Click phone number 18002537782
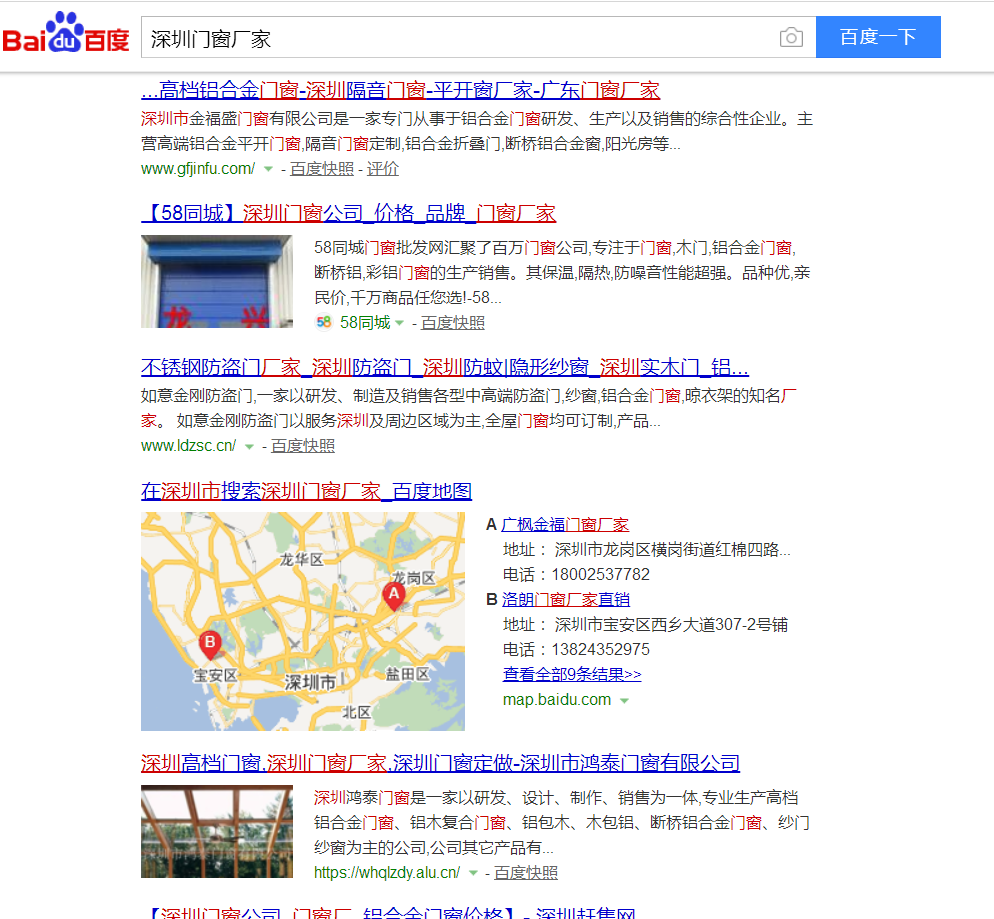The height and width of the screenshot is (919, 994). 600,575
